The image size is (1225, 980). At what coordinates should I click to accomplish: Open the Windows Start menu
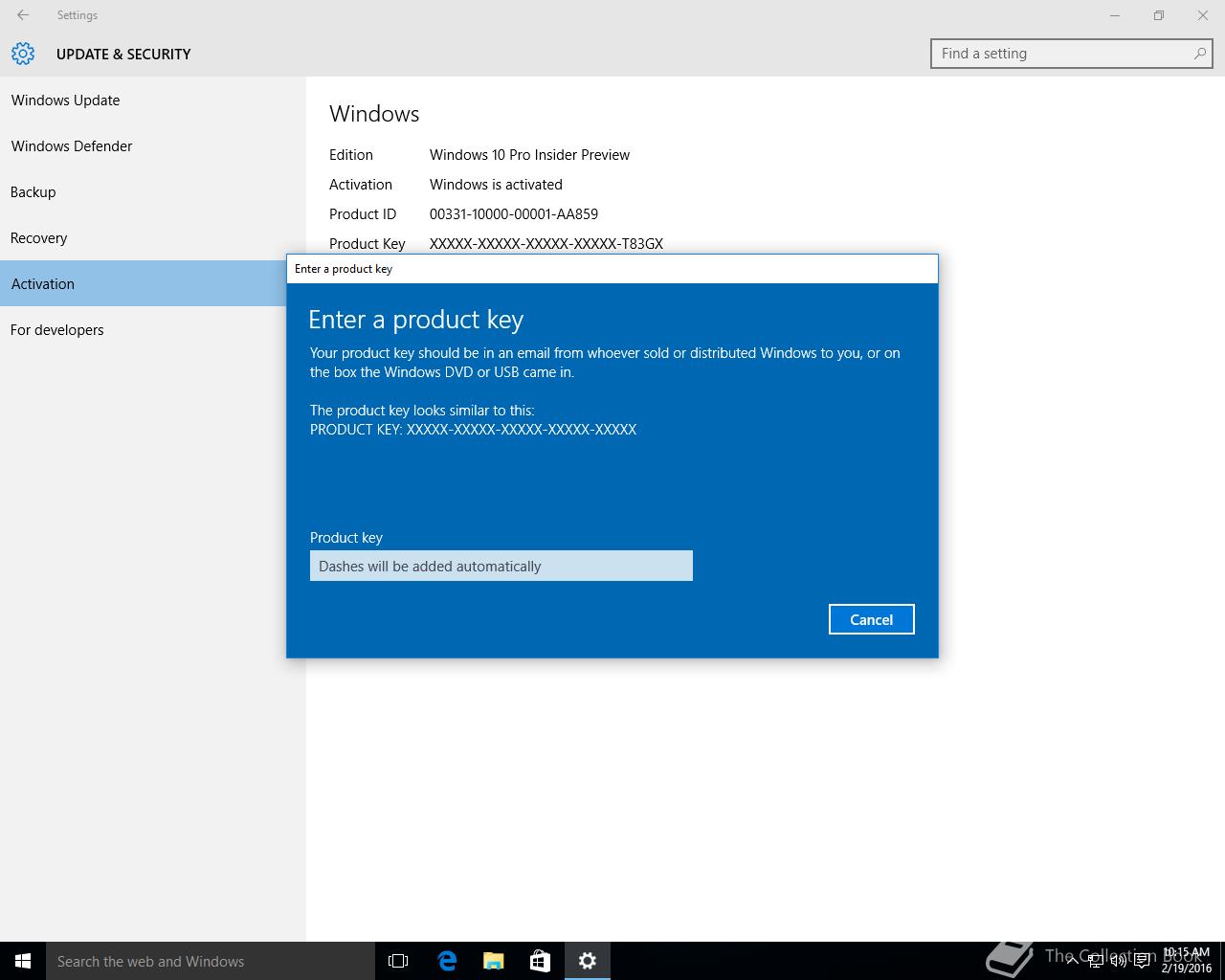click(23, 961)
